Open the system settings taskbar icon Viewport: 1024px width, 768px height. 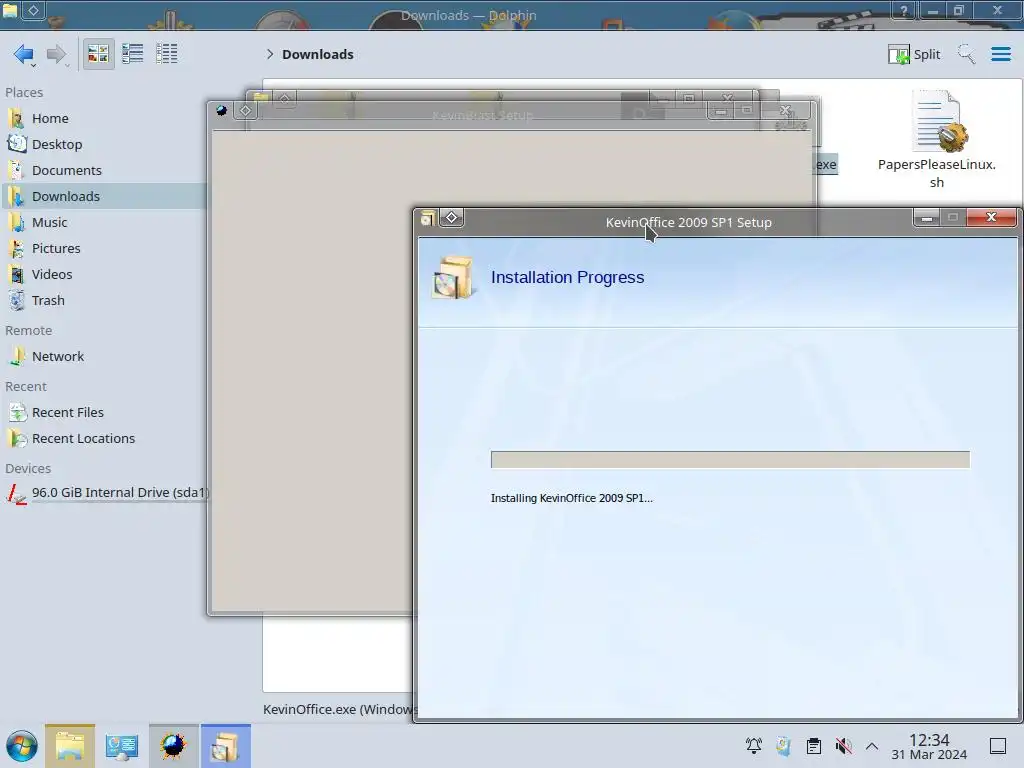point(121,746)
